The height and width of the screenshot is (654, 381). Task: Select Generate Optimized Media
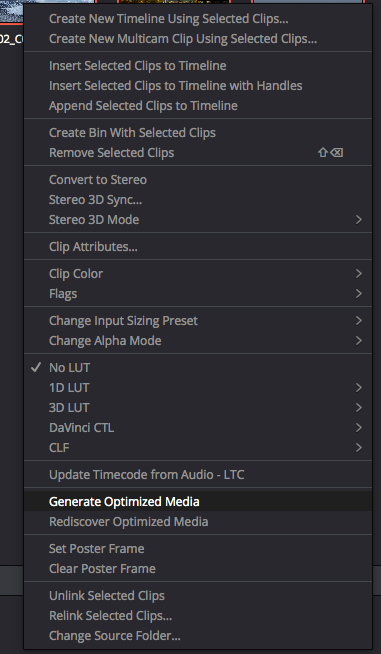[198, 501]
